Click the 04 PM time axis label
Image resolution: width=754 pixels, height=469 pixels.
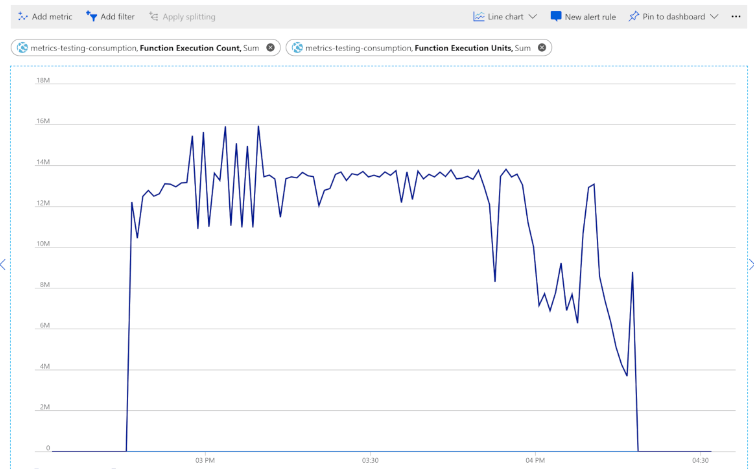click(x=535, y=460)
